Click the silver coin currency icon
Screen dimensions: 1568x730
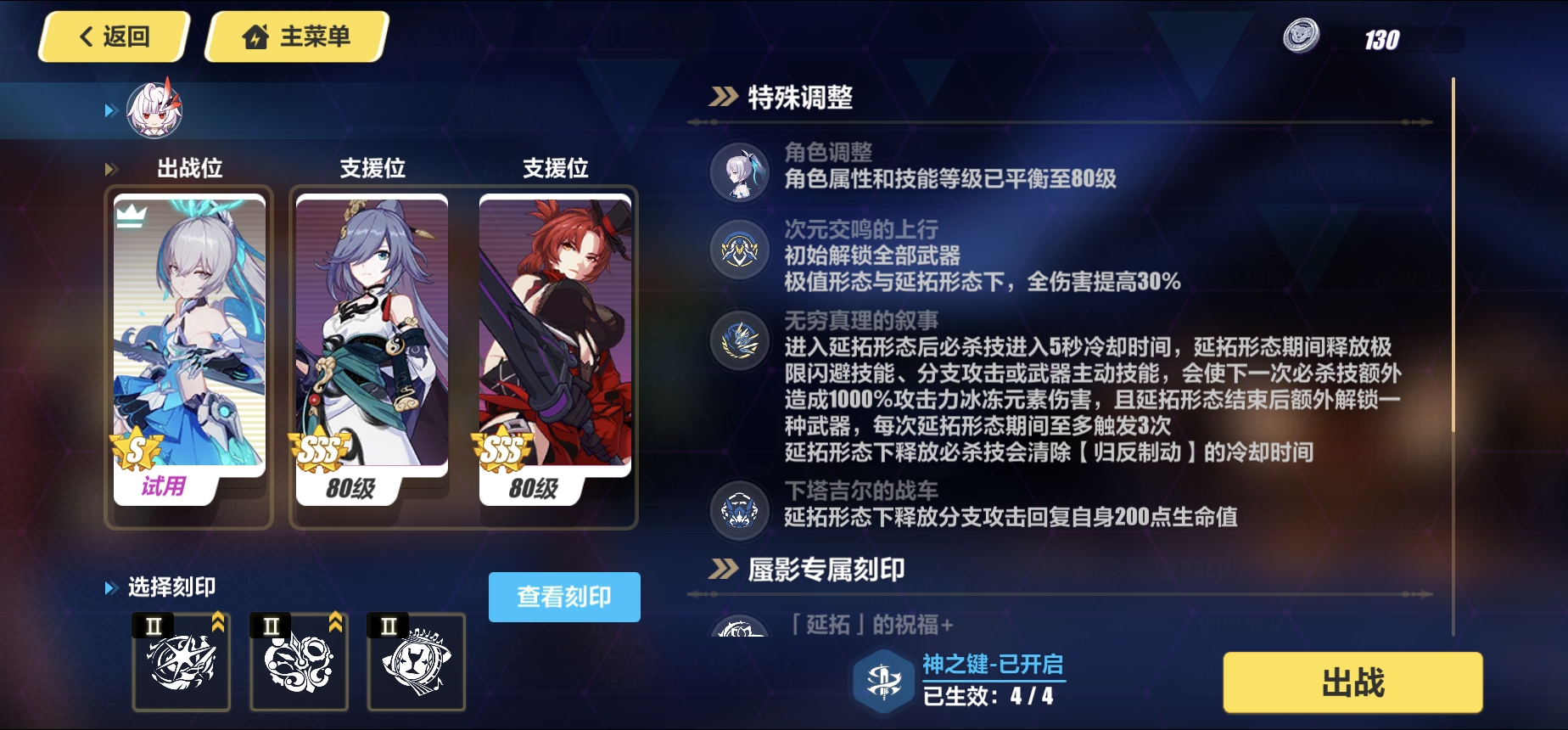[1301, 36]
